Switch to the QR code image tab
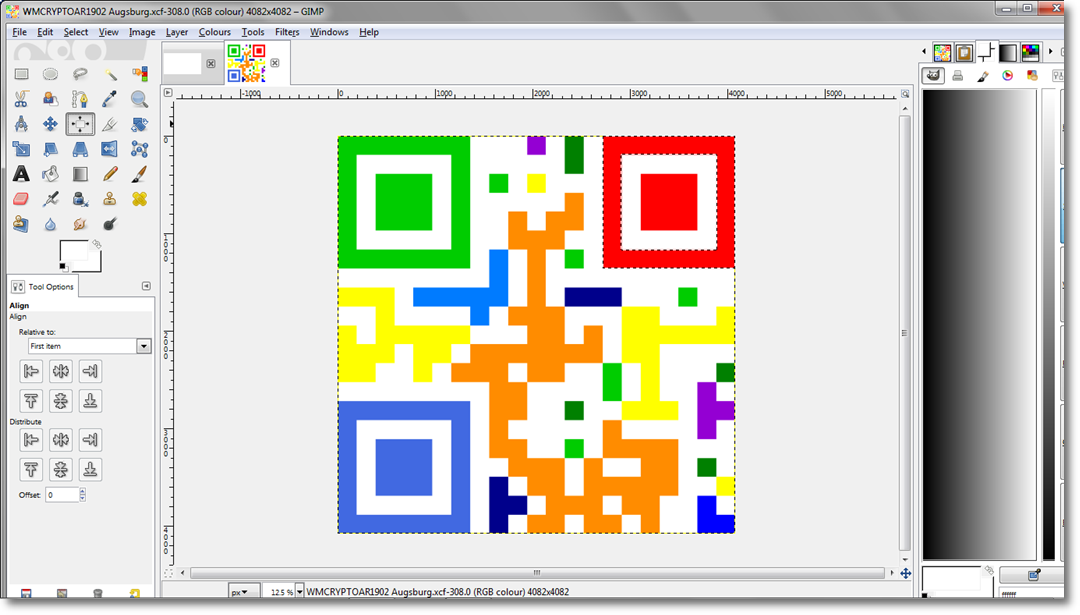The width and height of the screenshot is (1080, 615). (x=247, y=63)
